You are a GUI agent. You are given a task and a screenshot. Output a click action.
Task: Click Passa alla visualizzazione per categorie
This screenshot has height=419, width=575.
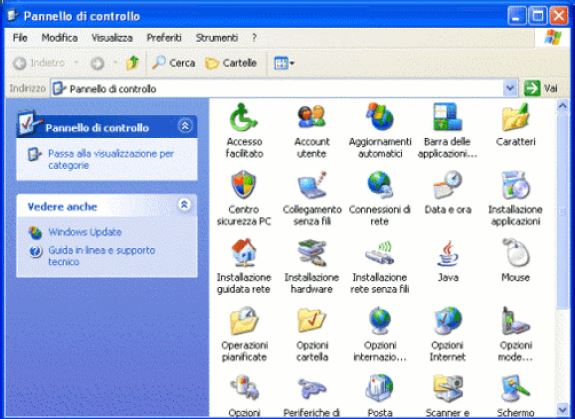point(111,159)
